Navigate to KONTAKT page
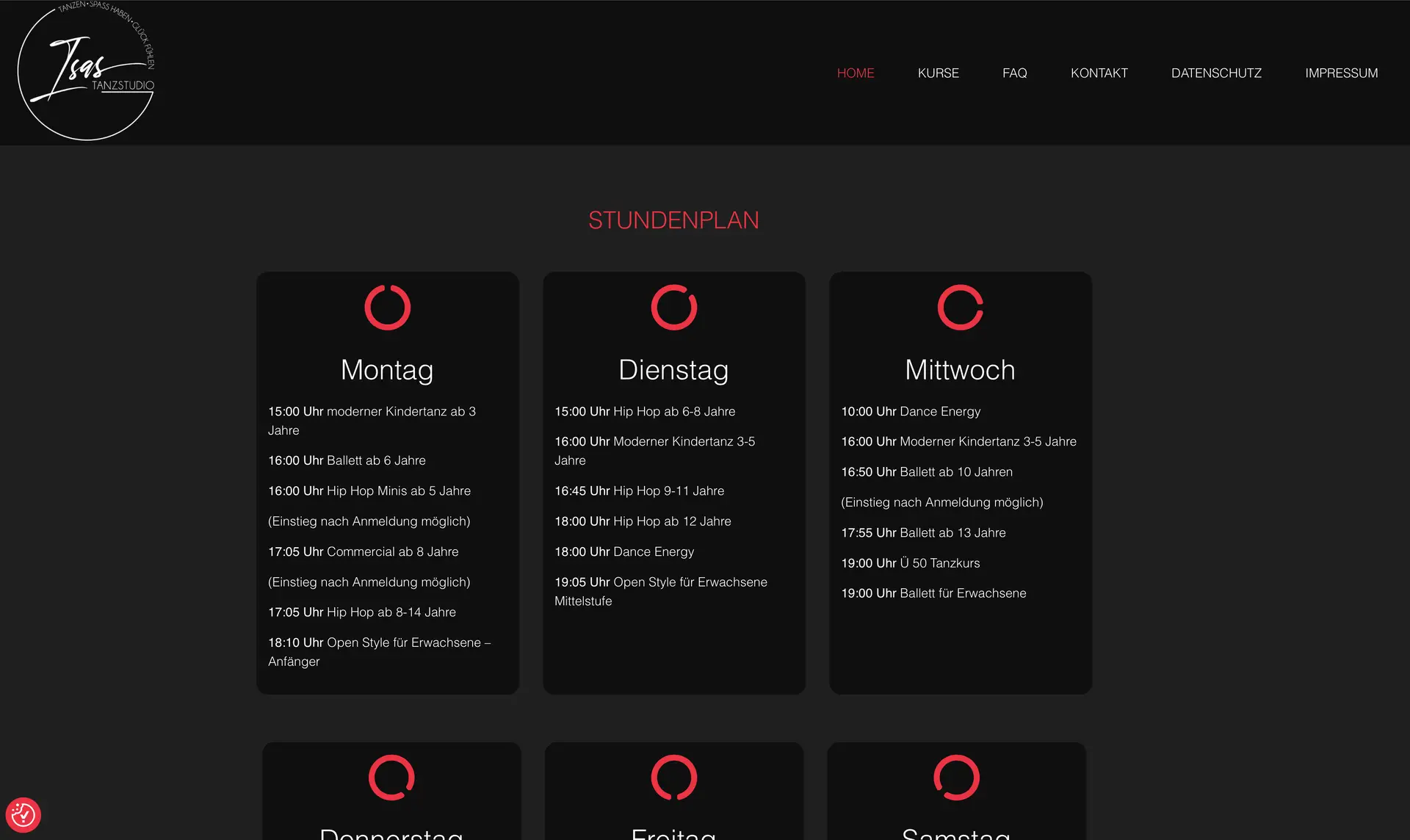This screenshot has height=840, width=1410. coord(1099,73)
